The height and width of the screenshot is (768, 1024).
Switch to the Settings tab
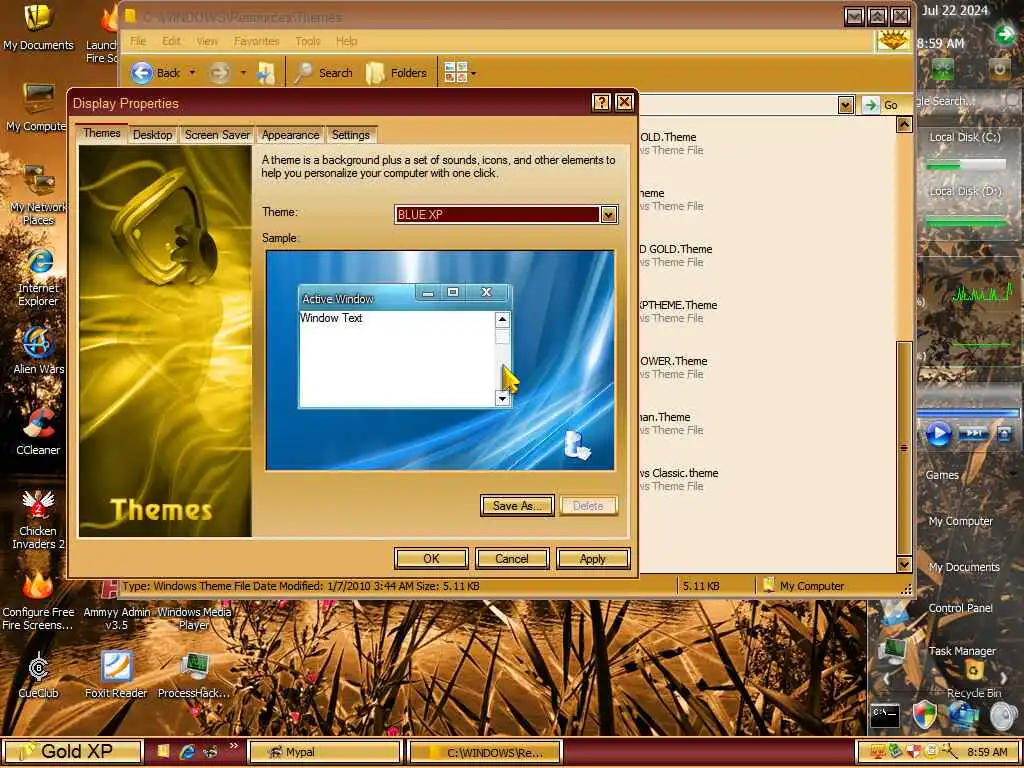click(x=351, y=135)
